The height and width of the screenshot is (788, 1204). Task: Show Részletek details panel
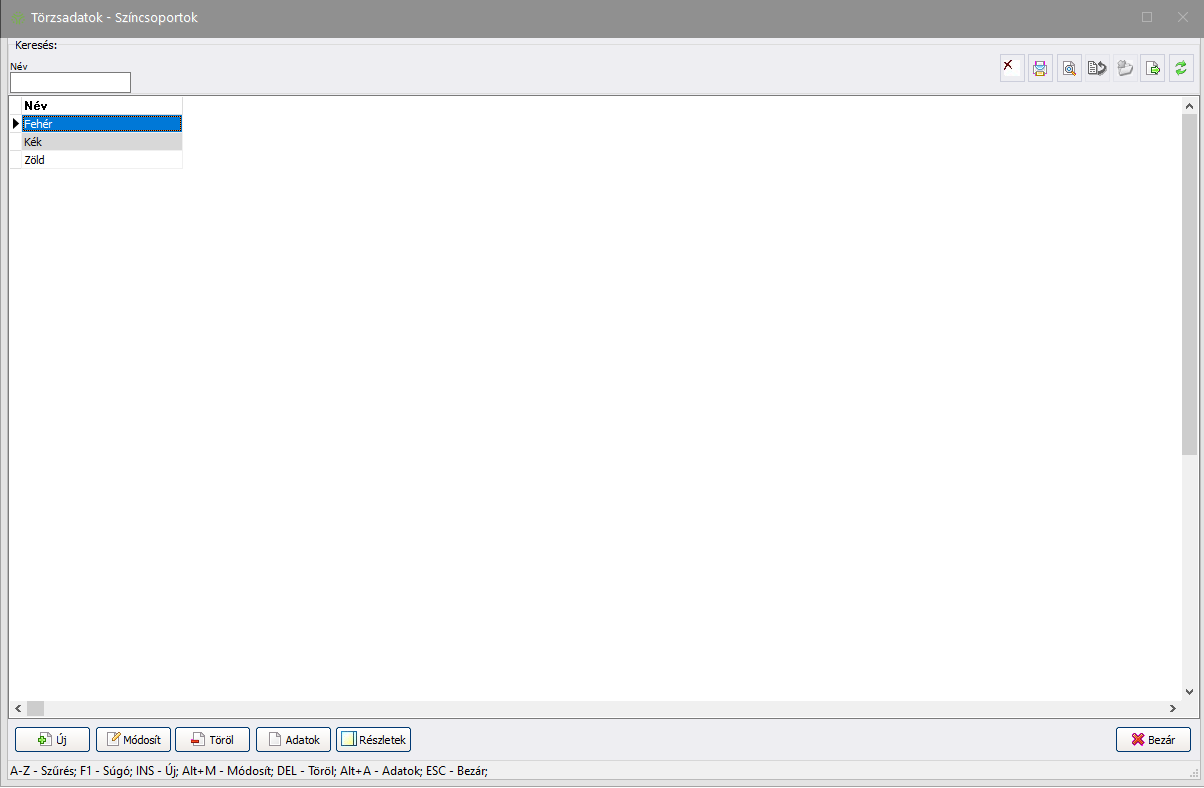click(x=373, y=740)
